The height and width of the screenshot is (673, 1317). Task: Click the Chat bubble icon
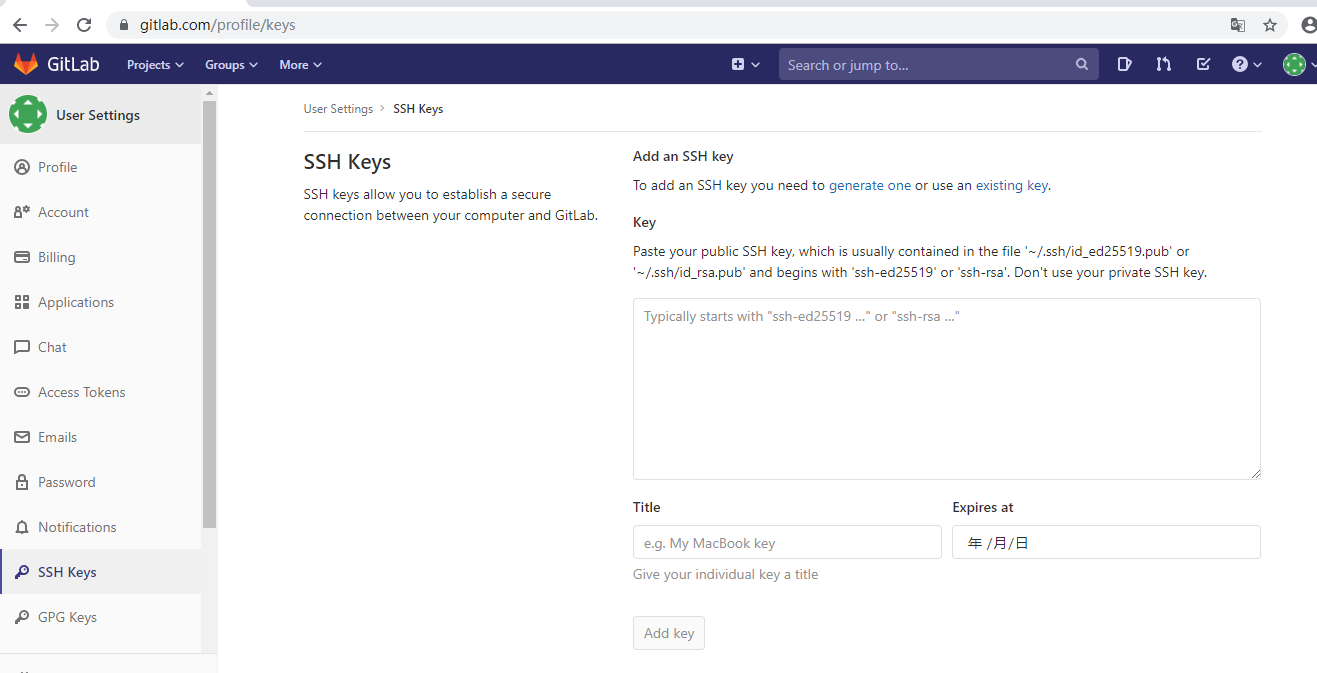coord(22,347)
